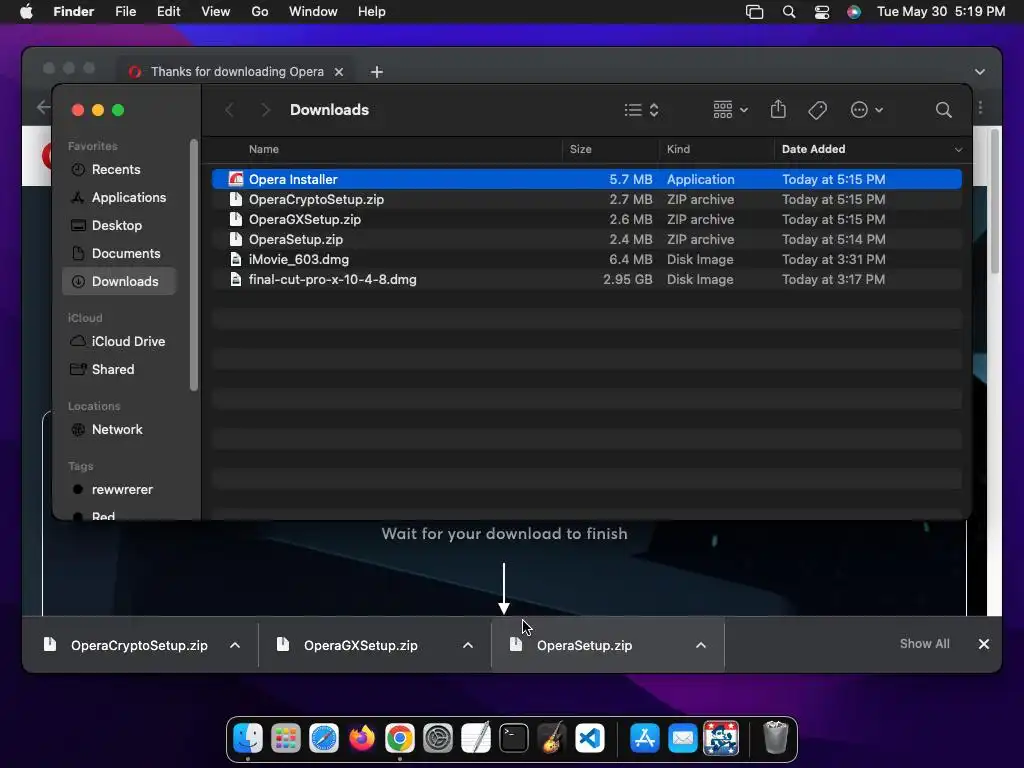
Task: Select Network in the sidebar
Action: (x=117, y=430)
